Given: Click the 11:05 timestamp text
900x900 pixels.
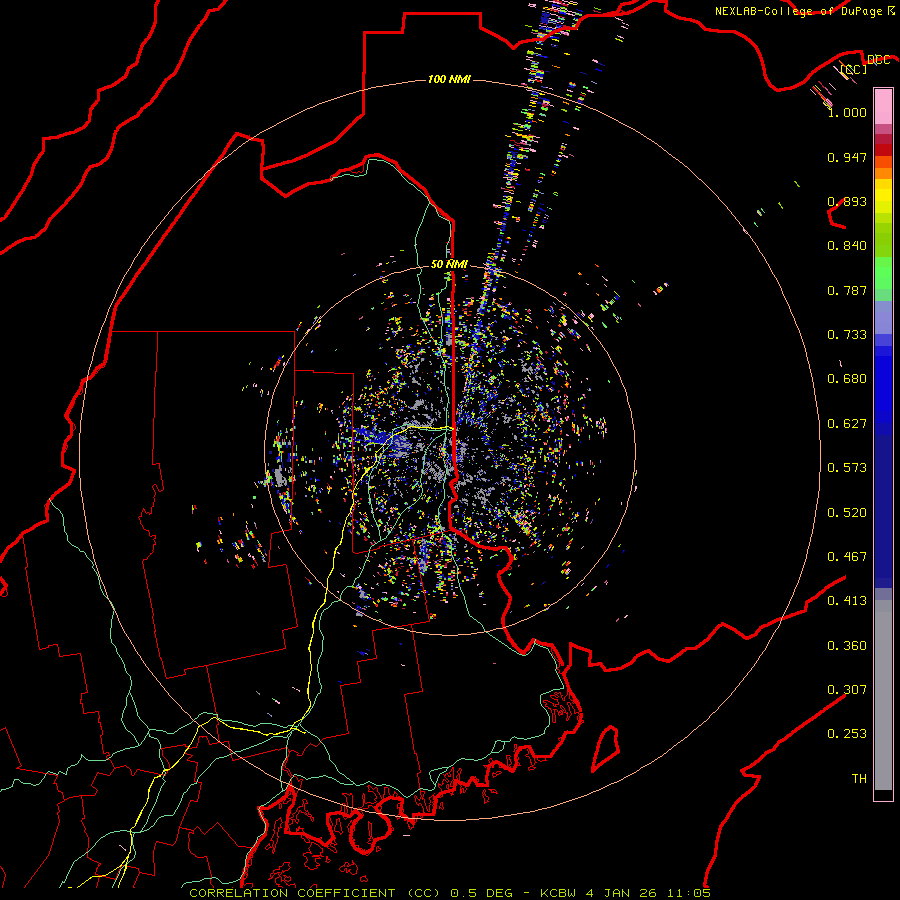Looking at the screenshot, I should [689, 893].
